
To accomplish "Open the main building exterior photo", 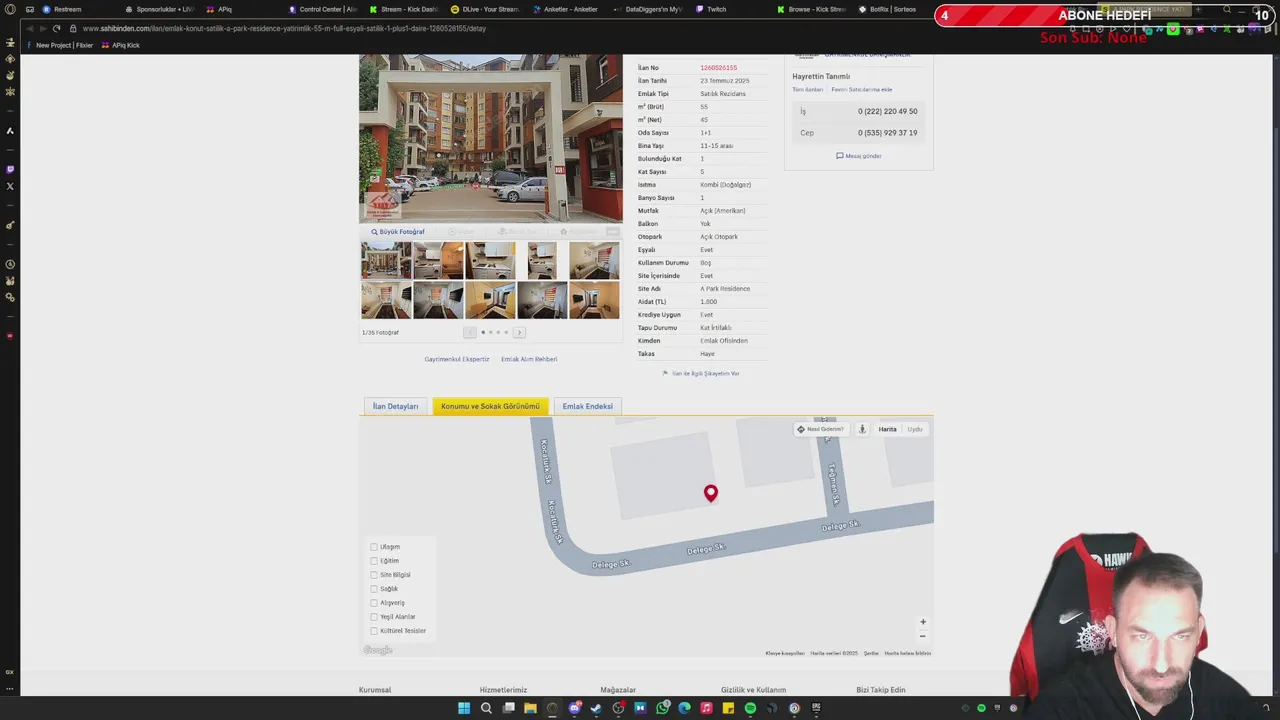I will 490,138.
